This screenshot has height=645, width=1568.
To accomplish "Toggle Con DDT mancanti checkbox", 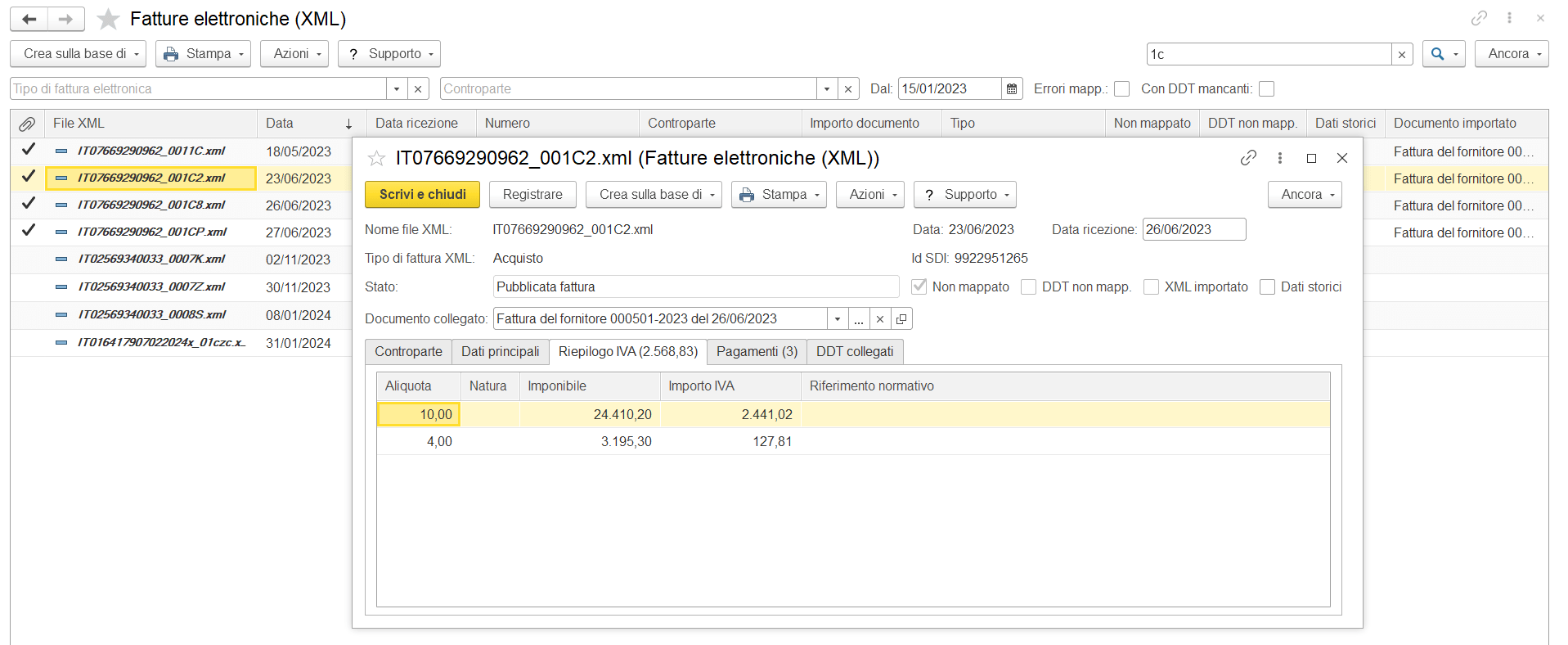I will point(1266,88).
